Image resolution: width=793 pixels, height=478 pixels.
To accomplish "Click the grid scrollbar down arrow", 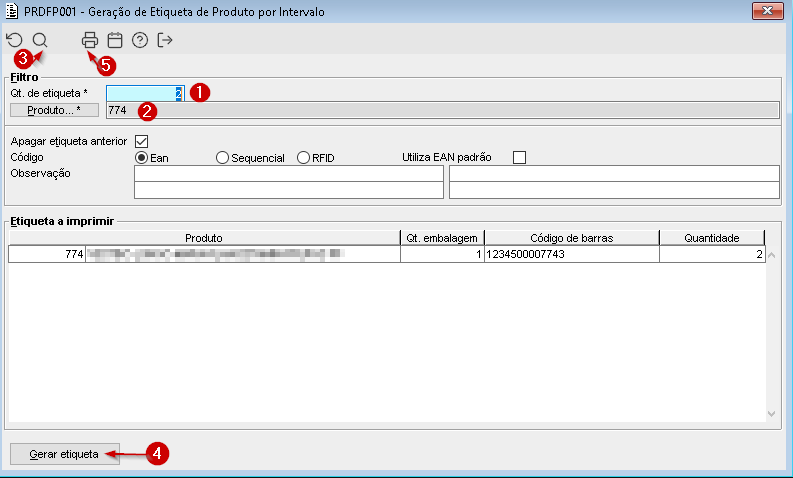I will point(772,414).
